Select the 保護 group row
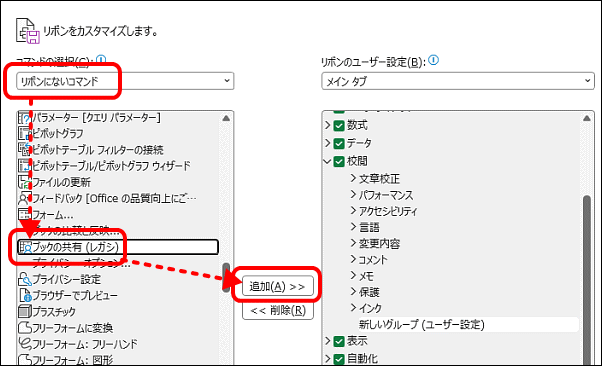Image resolution: width=602 pixels, height=366 pixels. click(x=369, y=292)
